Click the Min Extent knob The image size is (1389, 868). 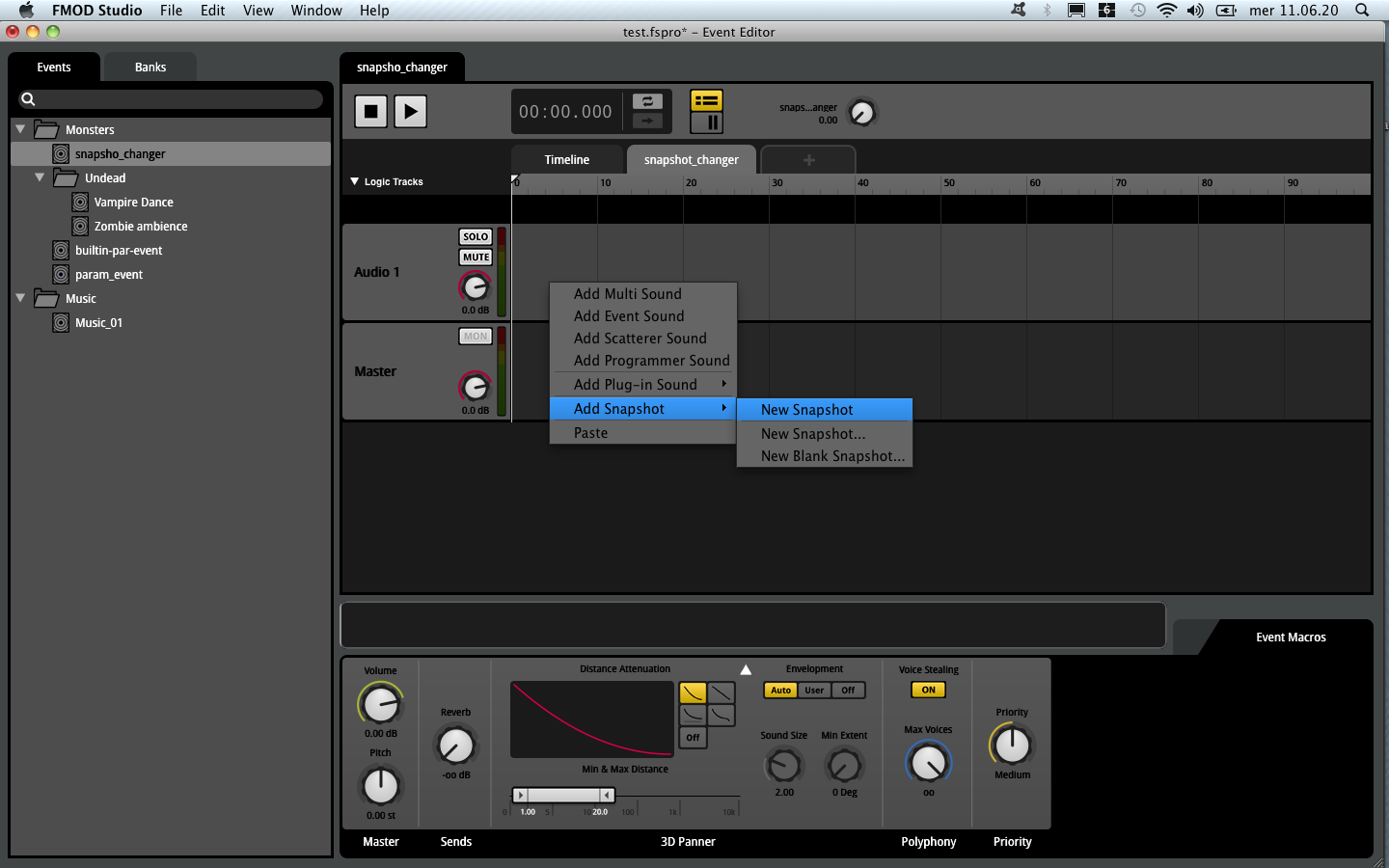coord(844,765)
